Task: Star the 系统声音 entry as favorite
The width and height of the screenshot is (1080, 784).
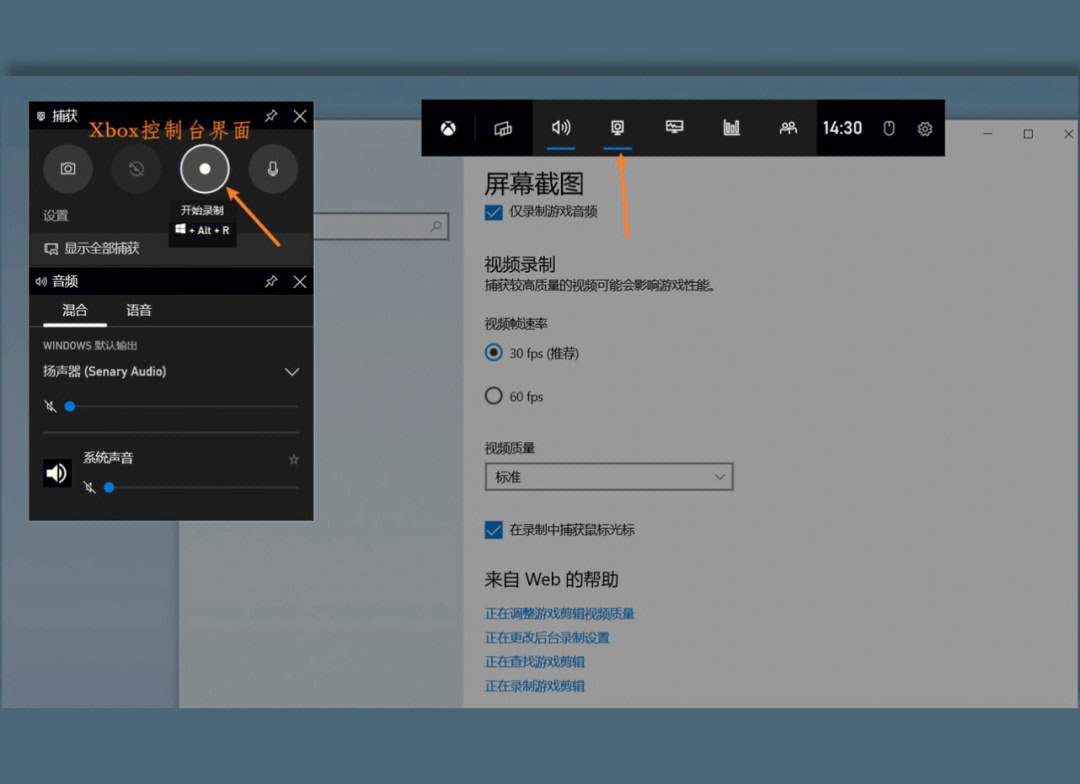Action: (x=293, y=459)
